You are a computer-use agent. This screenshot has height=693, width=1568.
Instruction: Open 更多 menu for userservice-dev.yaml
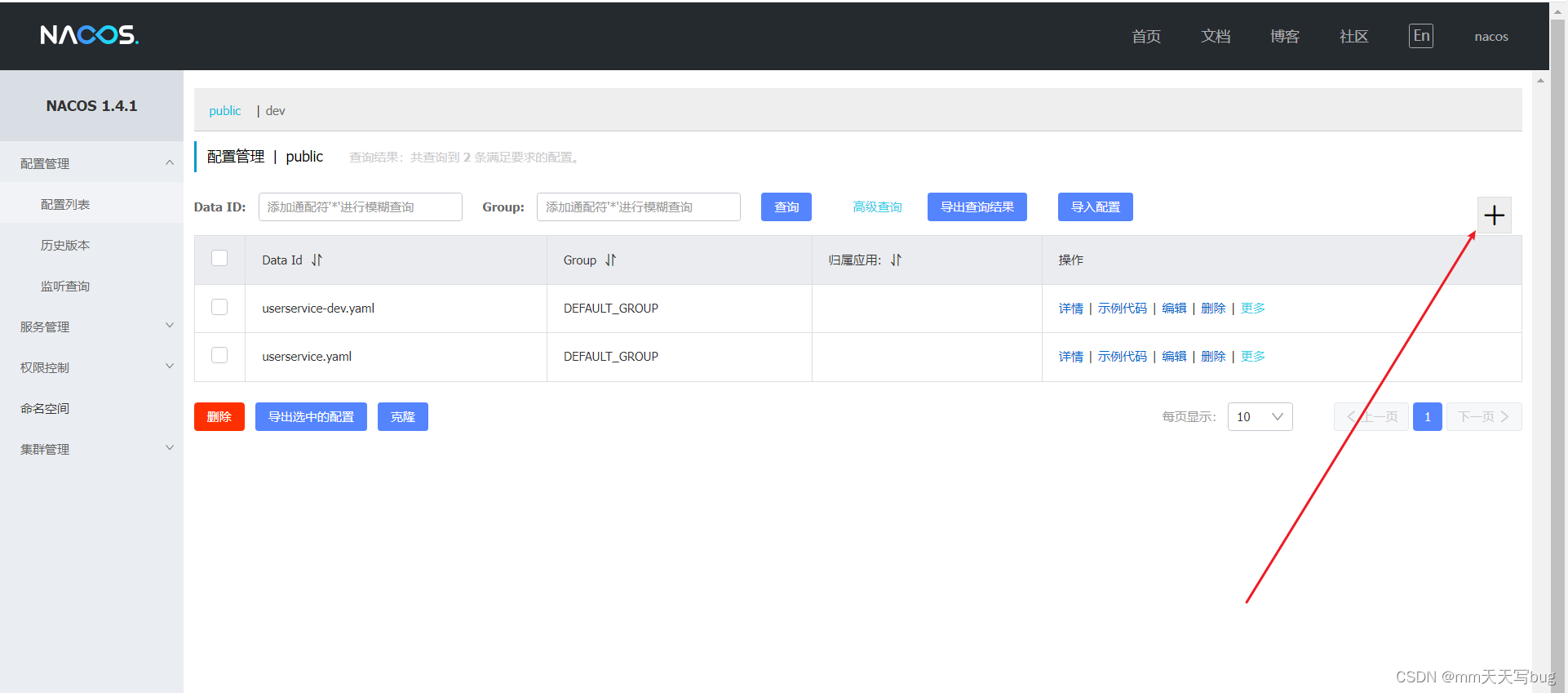click(x=1252, y=308)
